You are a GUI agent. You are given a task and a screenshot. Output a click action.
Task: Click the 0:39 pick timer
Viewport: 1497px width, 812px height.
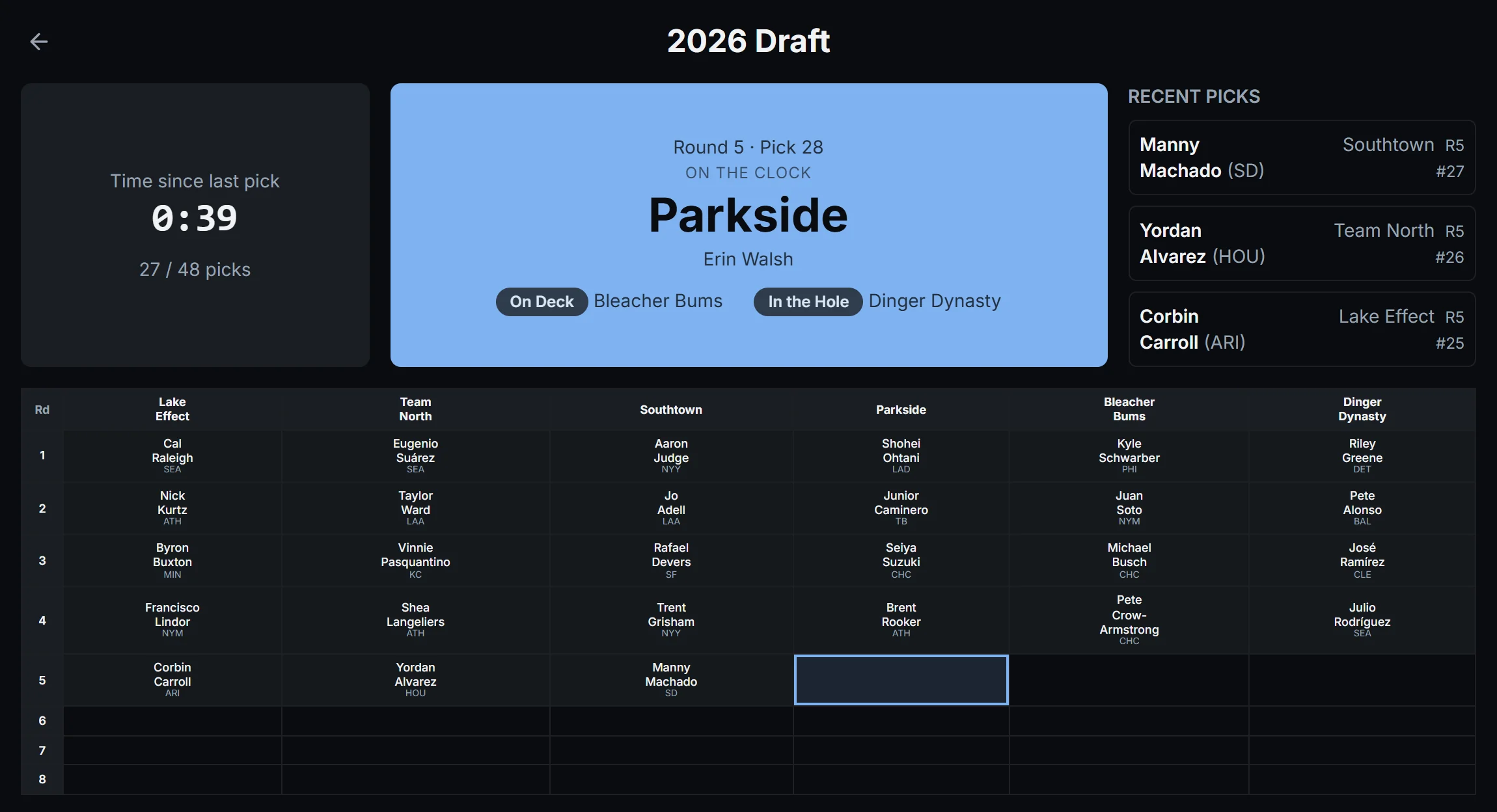pos(195,219)
